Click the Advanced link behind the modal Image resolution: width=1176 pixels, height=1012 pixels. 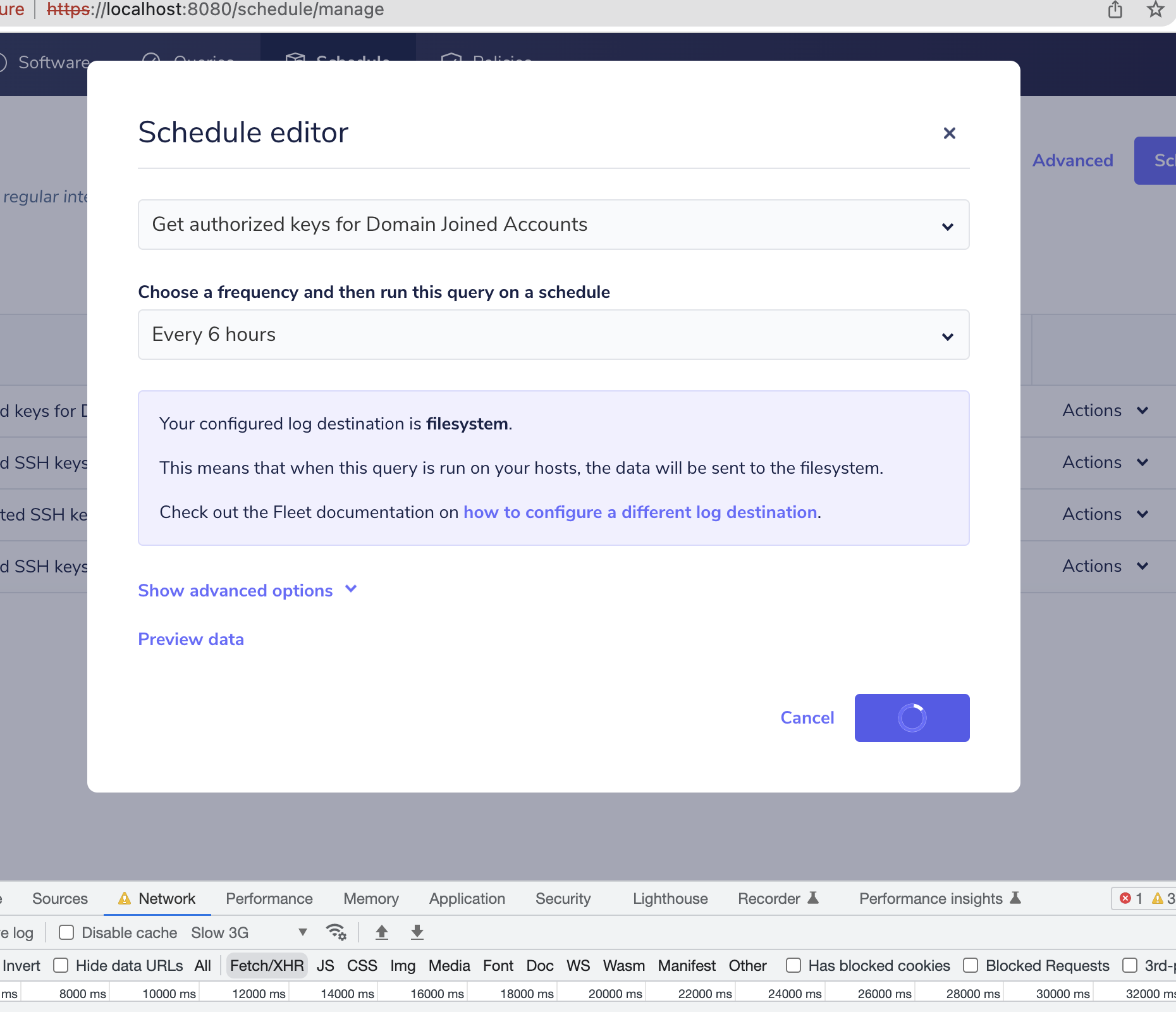point(1072,161)
